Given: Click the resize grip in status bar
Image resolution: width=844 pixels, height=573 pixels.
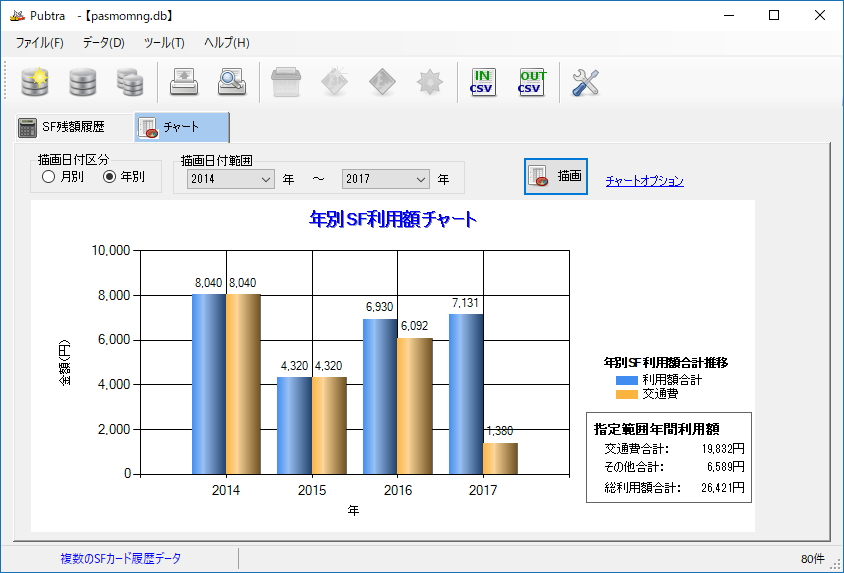Looking at the screenshot, I should pos(836,564).
